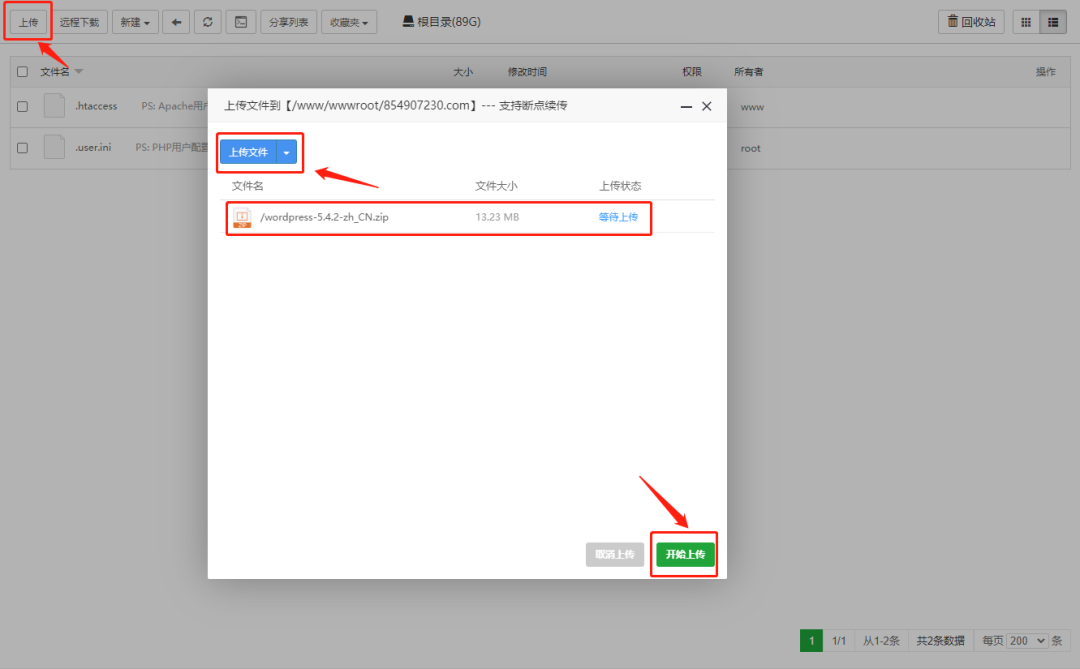Click the back arrow toolbar icon
Image resolution: width=1080 pixels, height=669 pixels.
point(176,22)
